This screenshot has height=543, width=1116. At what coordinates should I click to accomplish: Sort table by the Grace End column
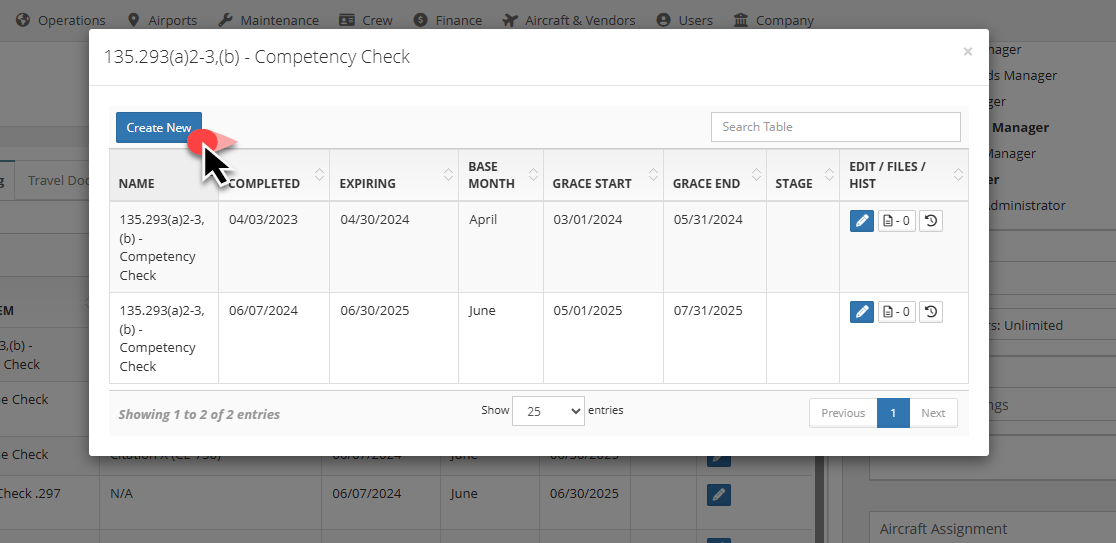[715, 175]
